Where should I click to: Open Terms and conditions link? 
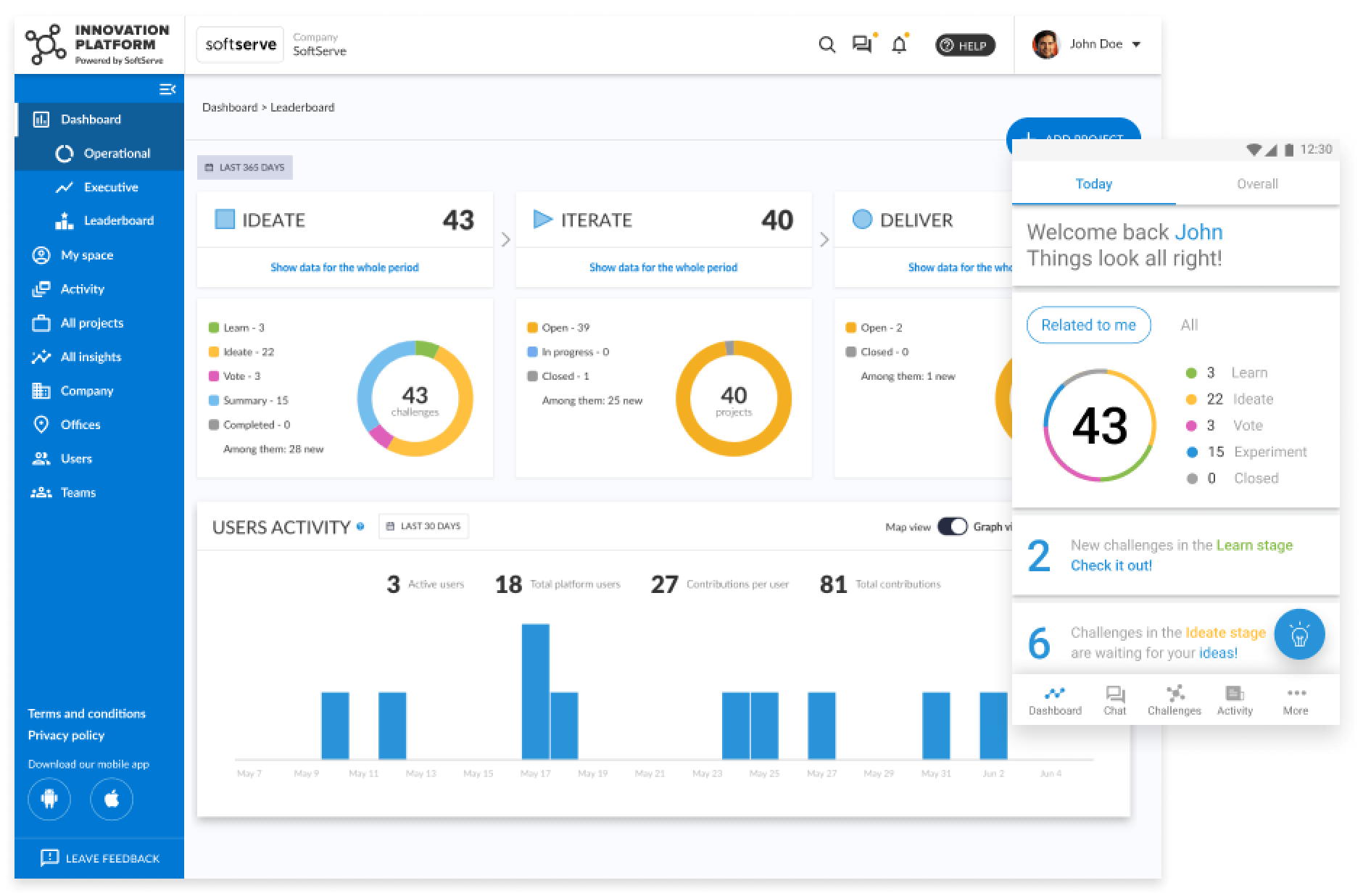tap(86, 713)
